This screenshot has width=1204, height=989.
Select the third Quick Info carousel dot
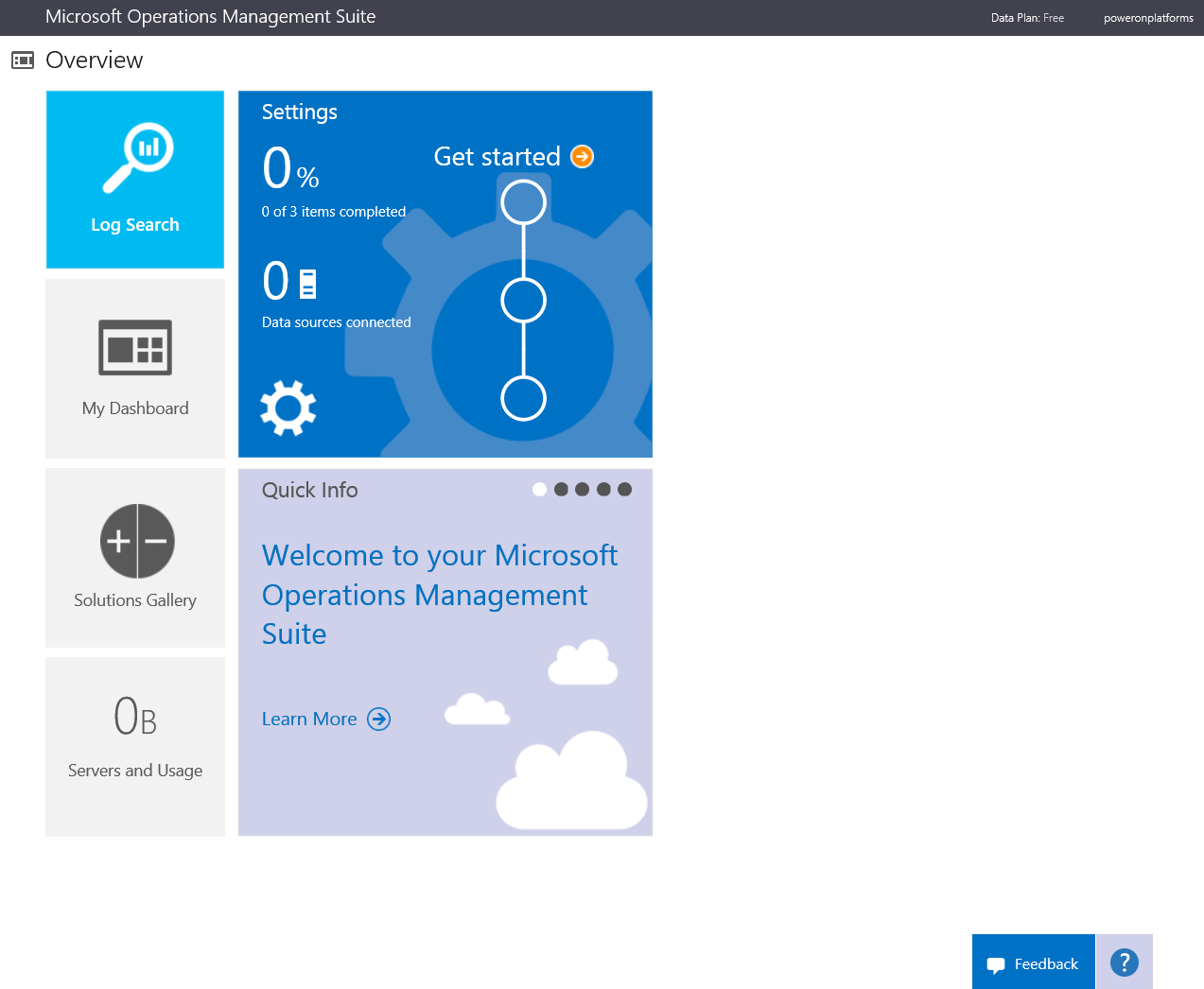point(582,489)
